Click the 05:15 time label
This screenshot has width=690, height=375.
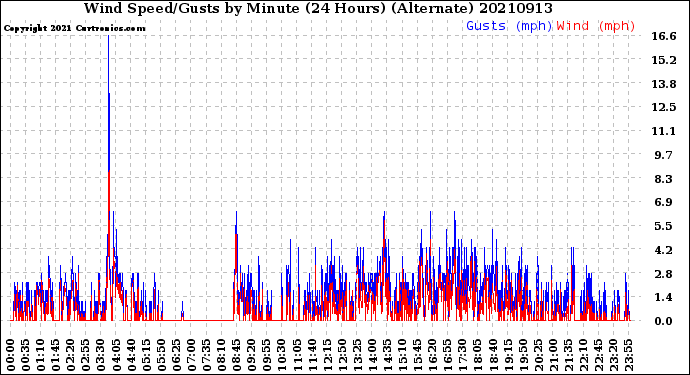click(146, 355)
